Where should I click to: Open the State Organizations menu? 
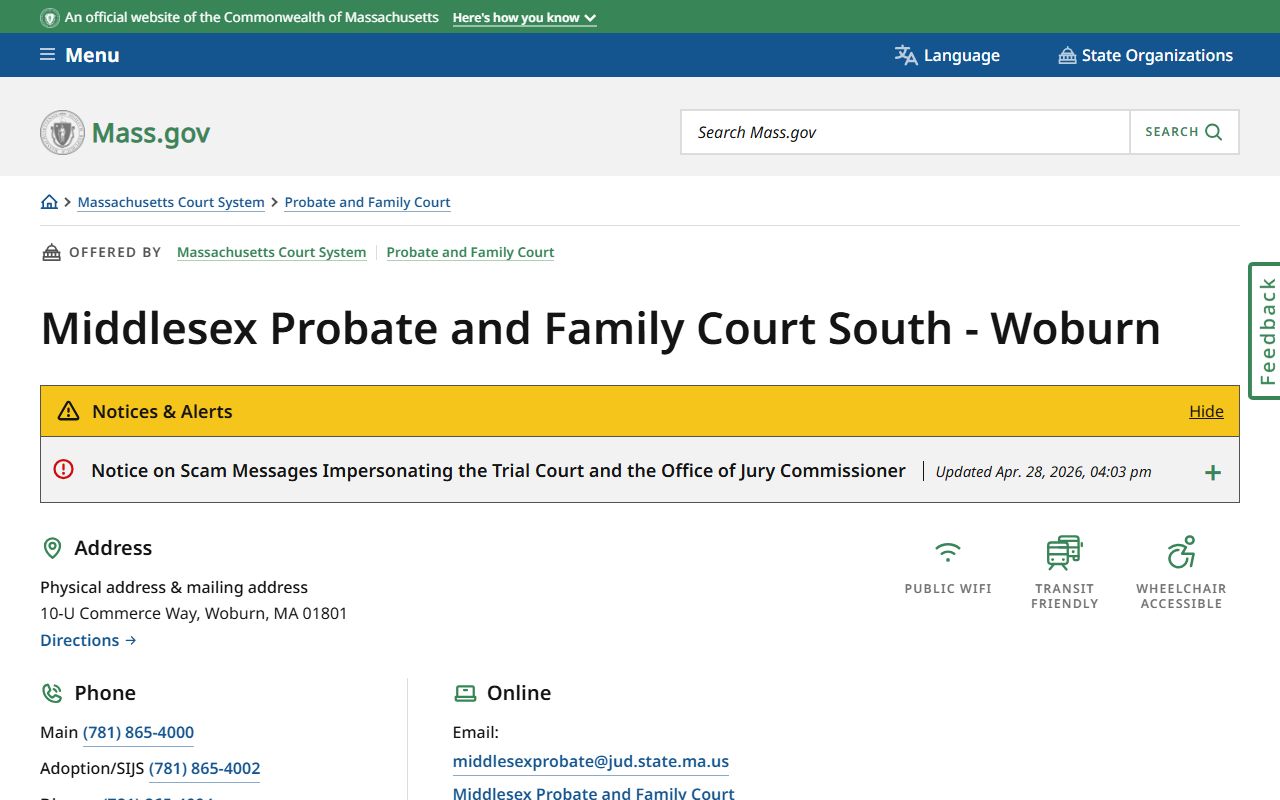tap(1145, 55)
